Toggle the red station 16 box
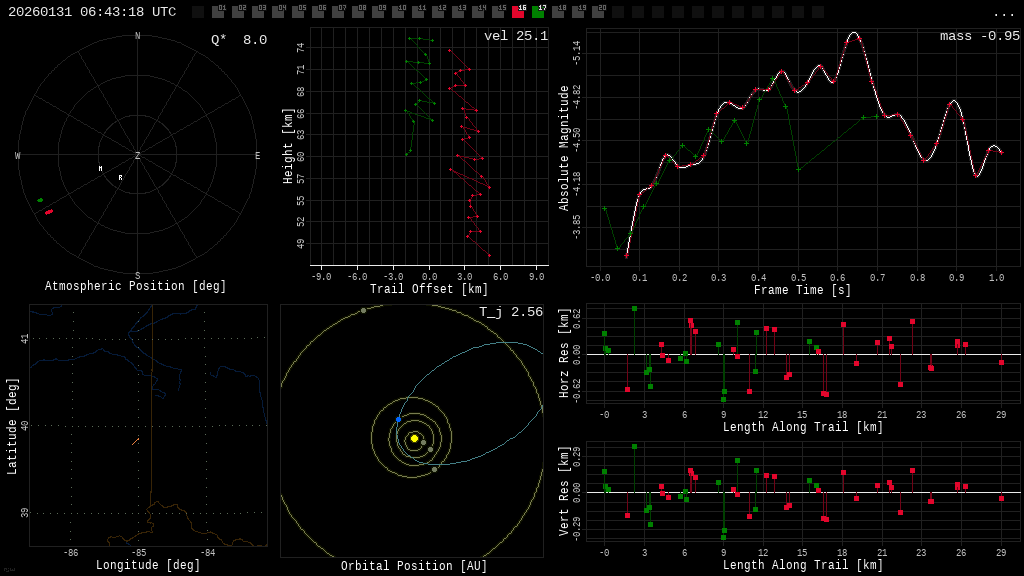Image resolution: width=1024 pixels, height=576 pixels. (x=518, y=11)
